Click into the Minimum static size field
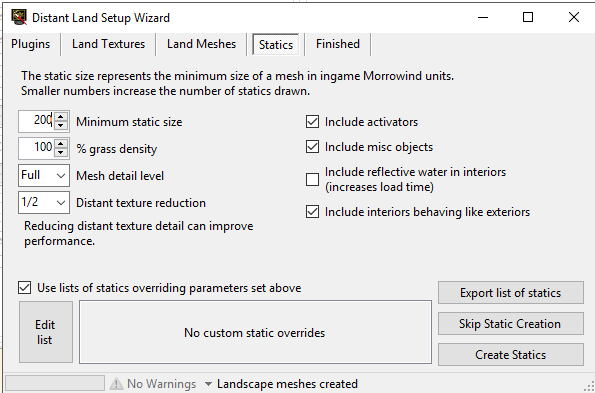This screenshot has width=595, height=393. pos(36,121)
